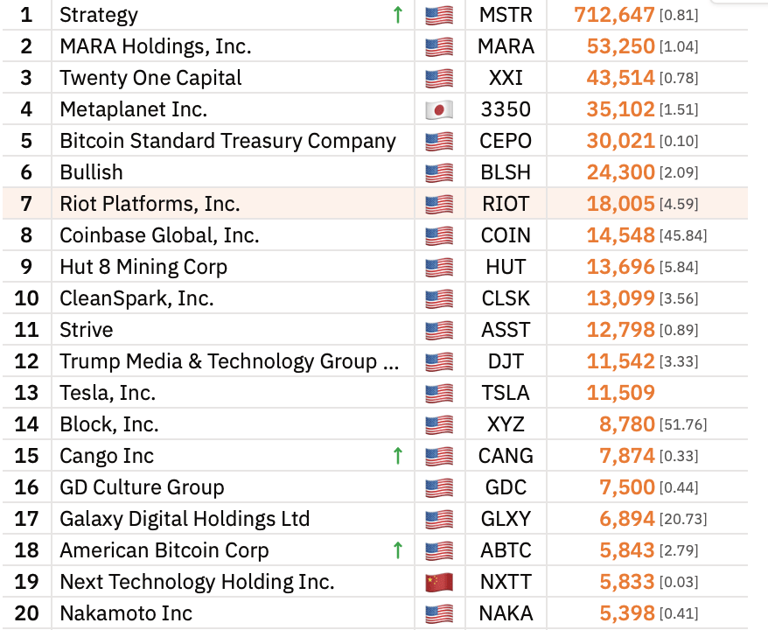The image size is (768, 630).
Task: Click the 8,780 holdings value for Block
Action: pos(627,425)
